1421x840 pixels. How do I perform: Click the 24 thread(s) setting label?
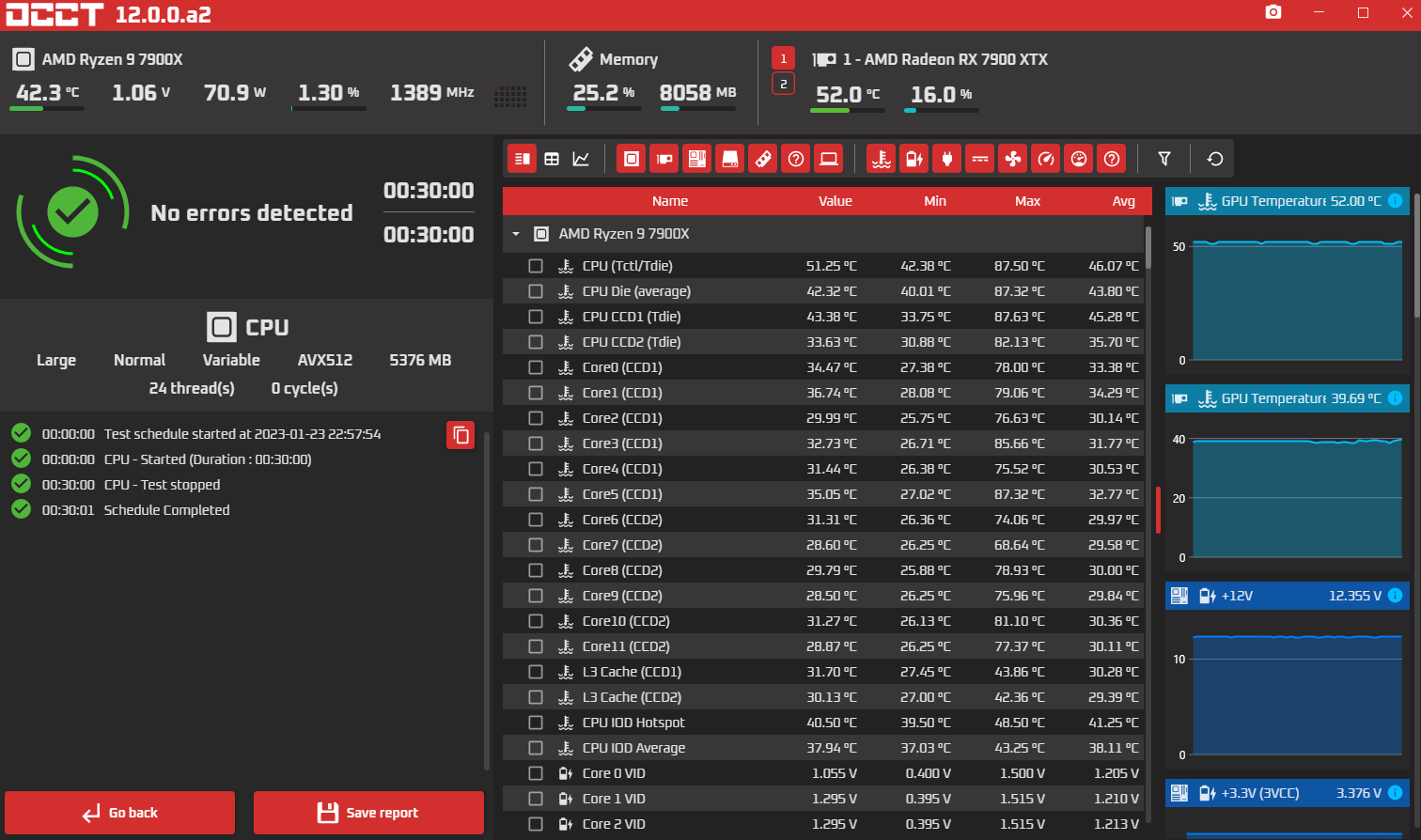(x=192, y=388)
